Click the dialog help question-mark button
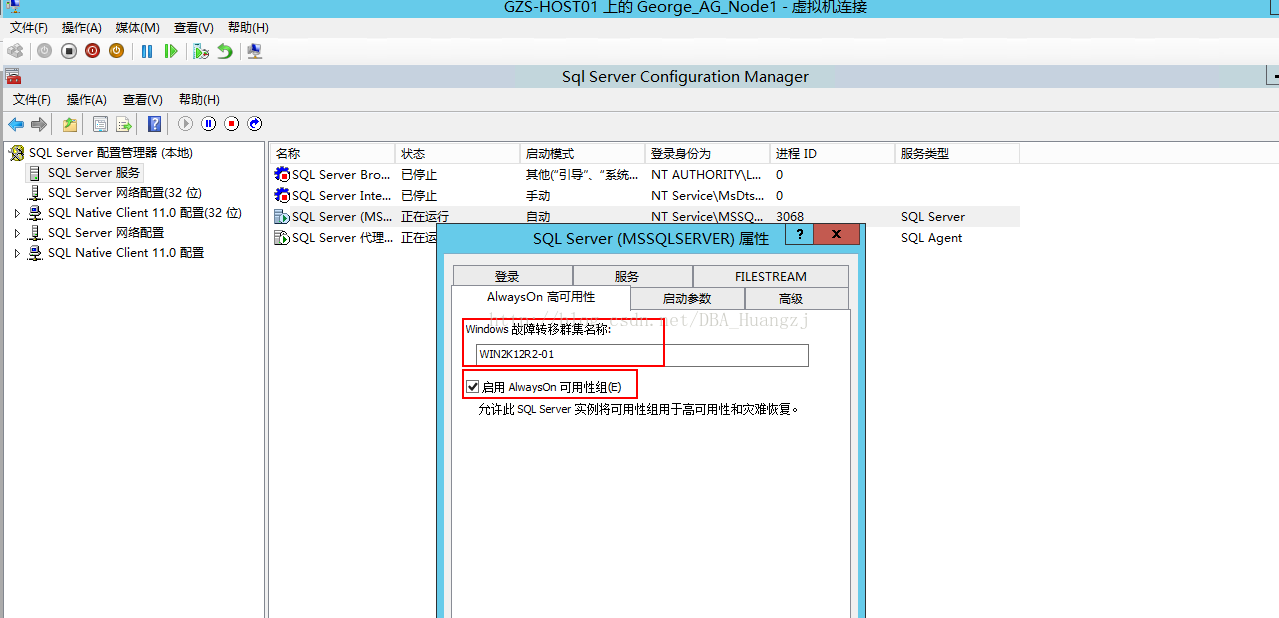 pos(799,234)
